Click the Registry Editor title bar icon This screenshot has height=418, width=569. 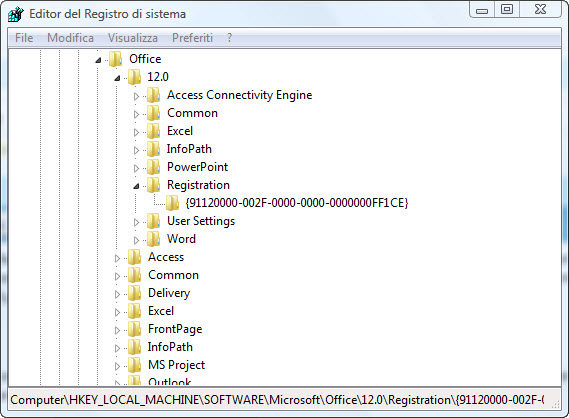tap(16, 14)
